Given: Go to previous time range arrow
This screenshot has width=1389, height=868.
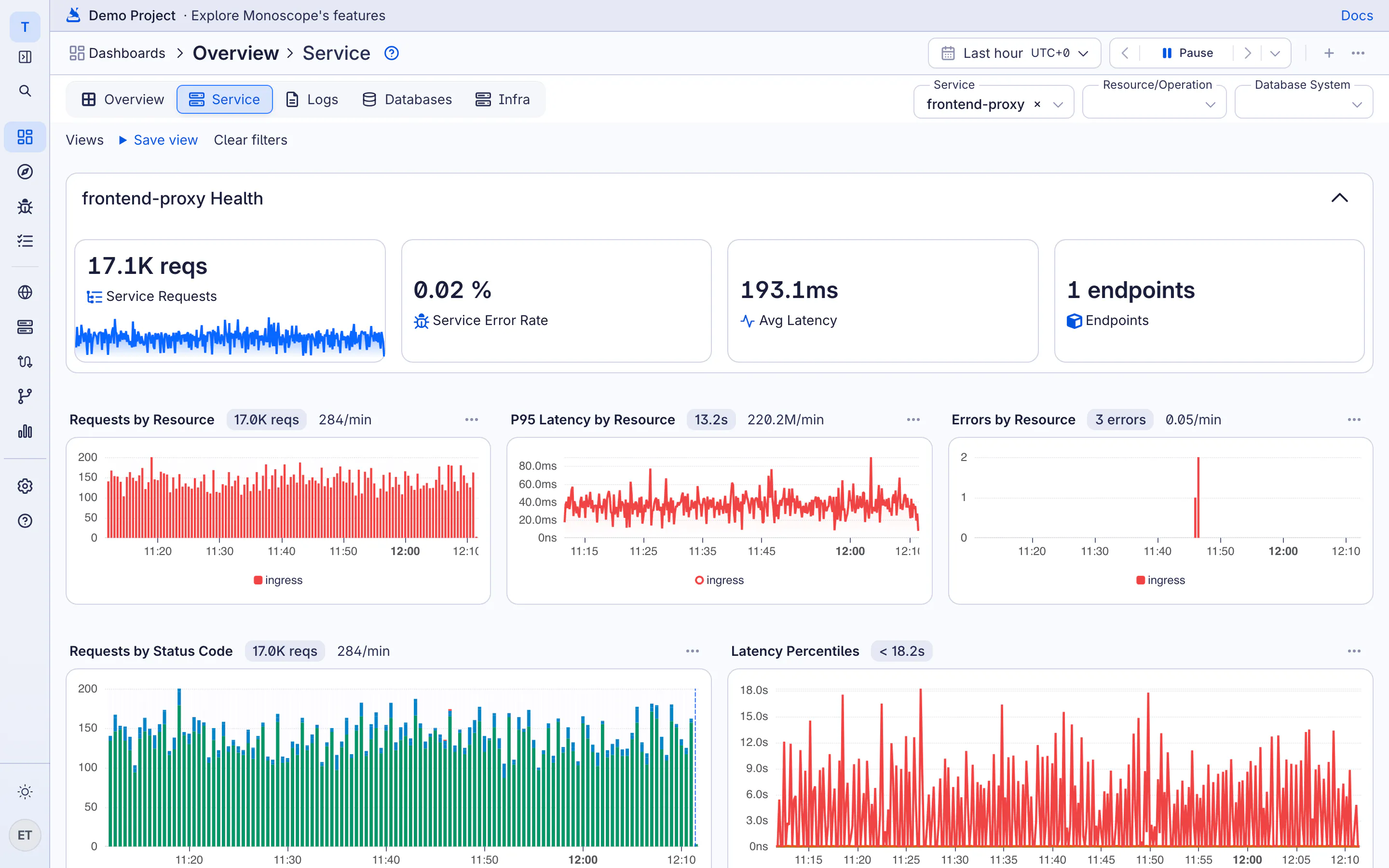Looking at the screenshot, I should [x=1125, y=53].
